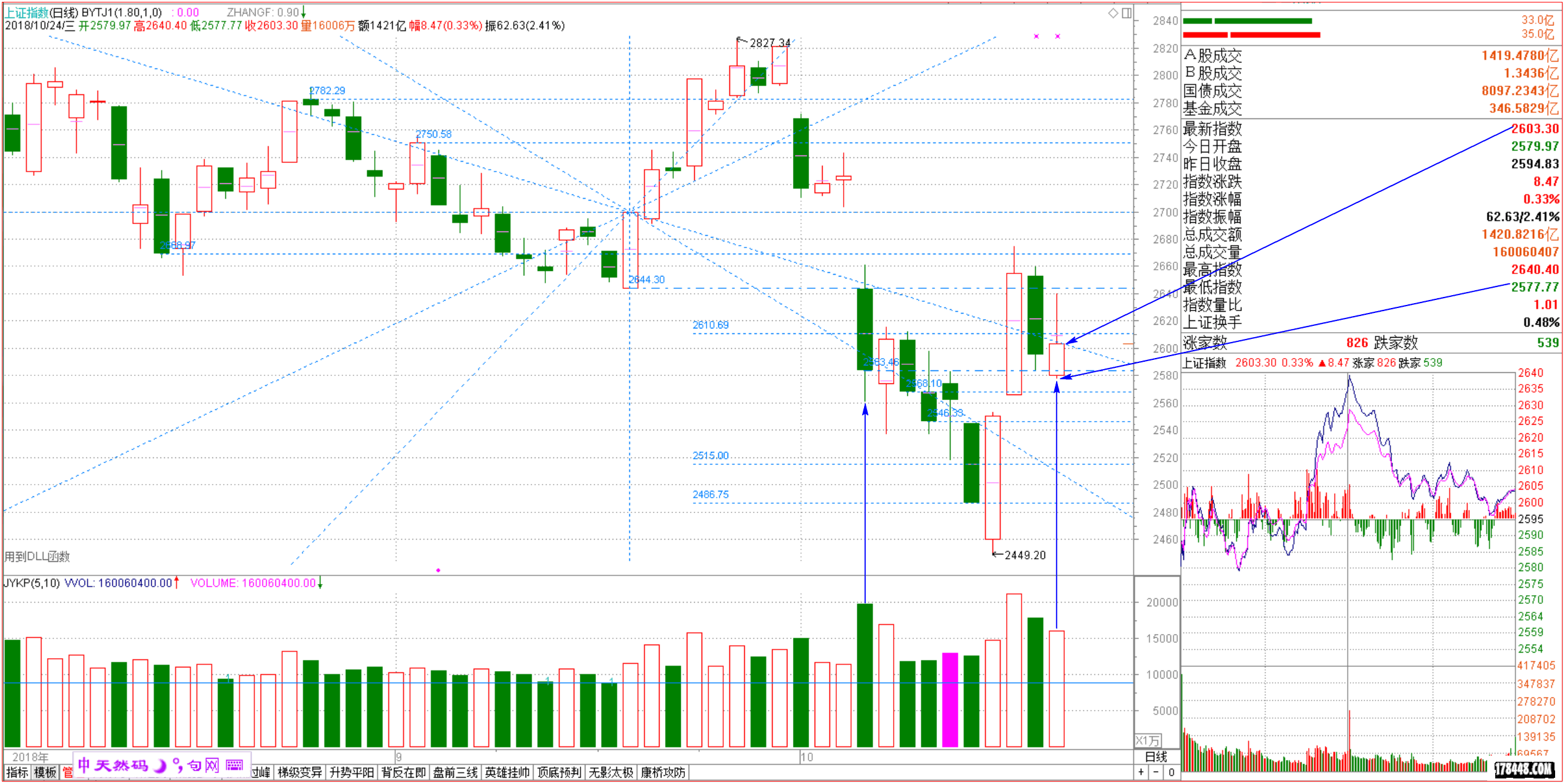
Task: Click the 涨家数 count 826
Action: pyautogui.click(x=1357, y=343)
